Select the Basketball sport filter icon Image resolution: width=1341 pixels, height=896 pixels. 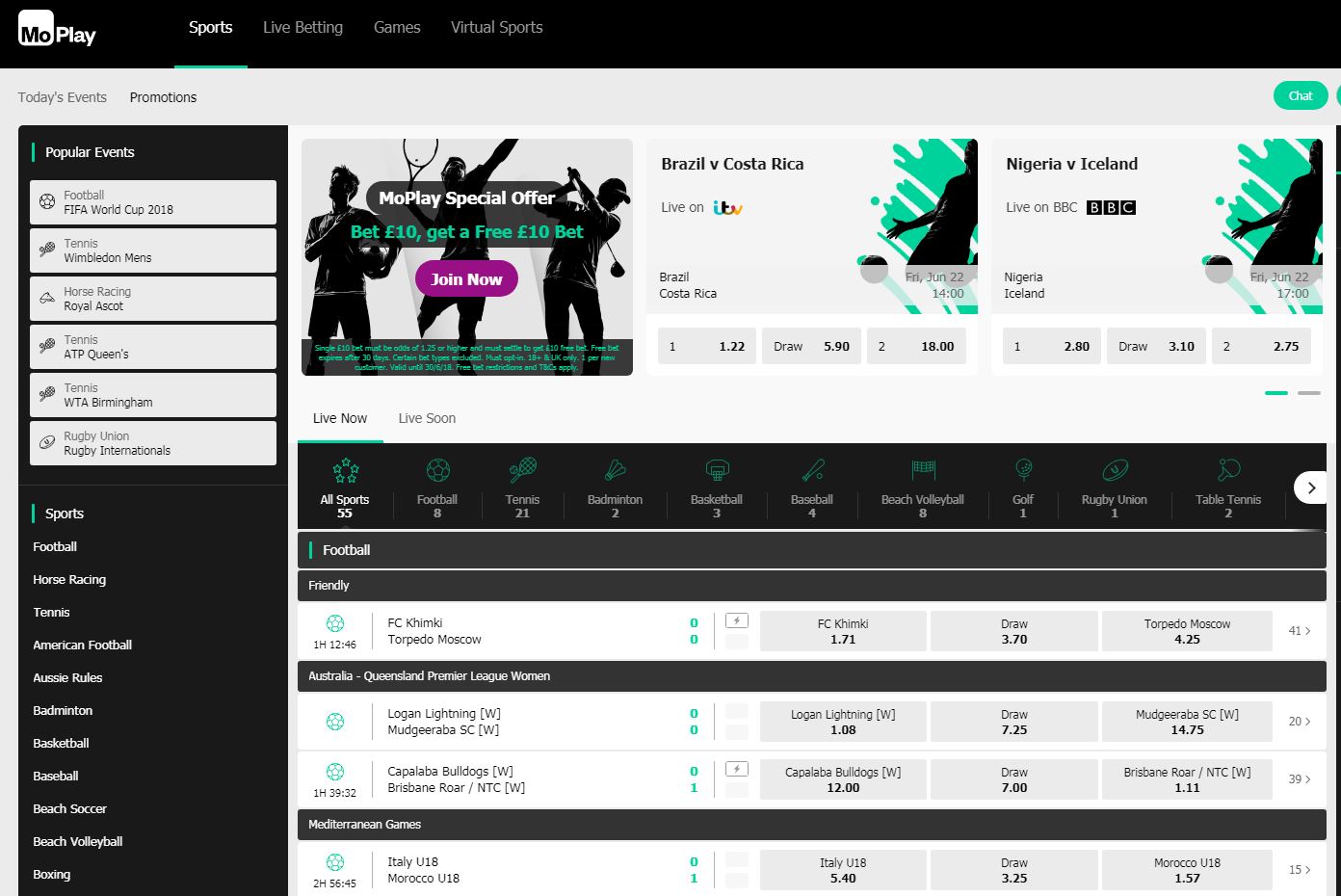(716, 471)
